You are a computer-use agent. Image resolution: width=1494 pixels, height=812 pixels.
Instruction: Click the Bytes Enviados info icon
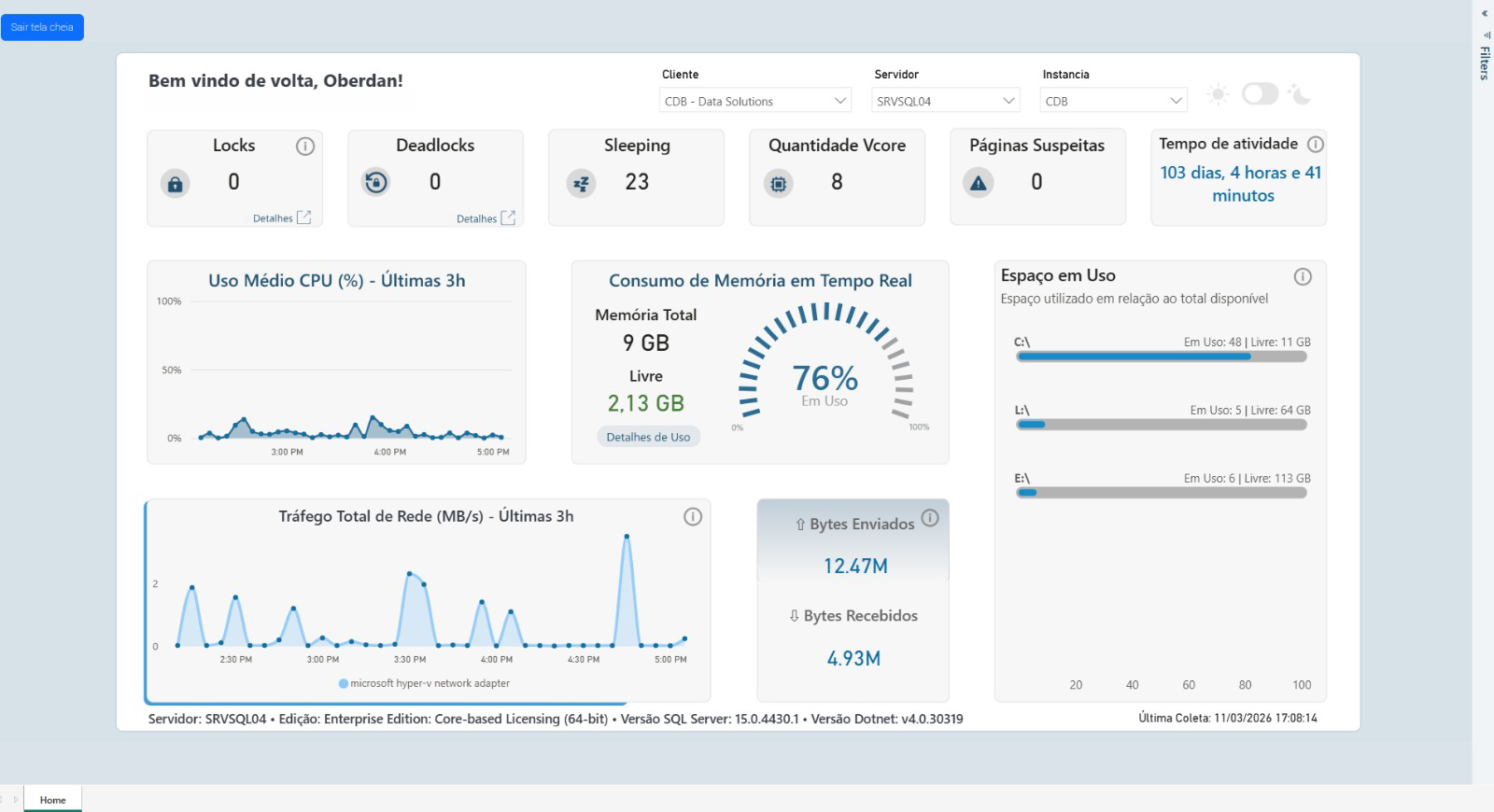(930, 518)
